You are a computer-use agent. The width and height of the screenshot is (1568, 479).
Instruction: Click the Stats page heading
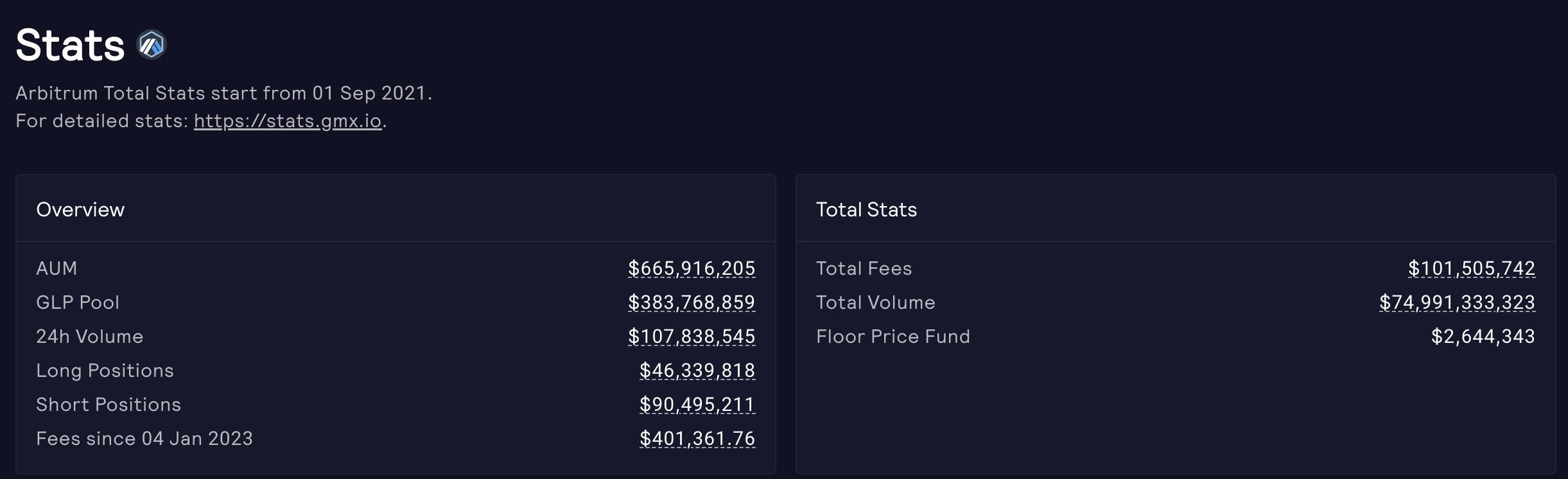coord(70,45)
